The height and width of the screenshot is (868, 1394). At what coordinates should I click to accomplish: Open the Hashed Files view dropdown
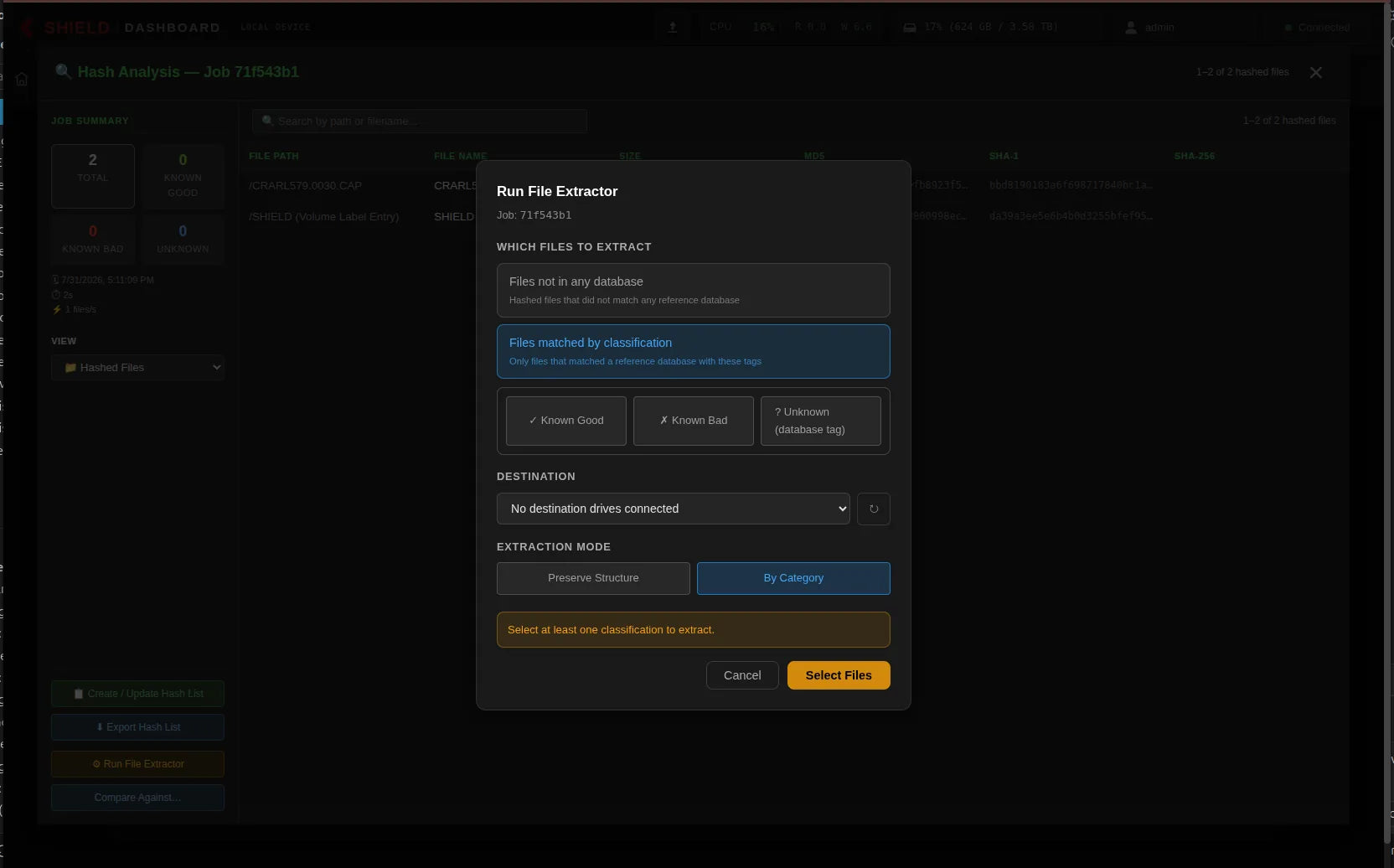[x=137, y=368]
